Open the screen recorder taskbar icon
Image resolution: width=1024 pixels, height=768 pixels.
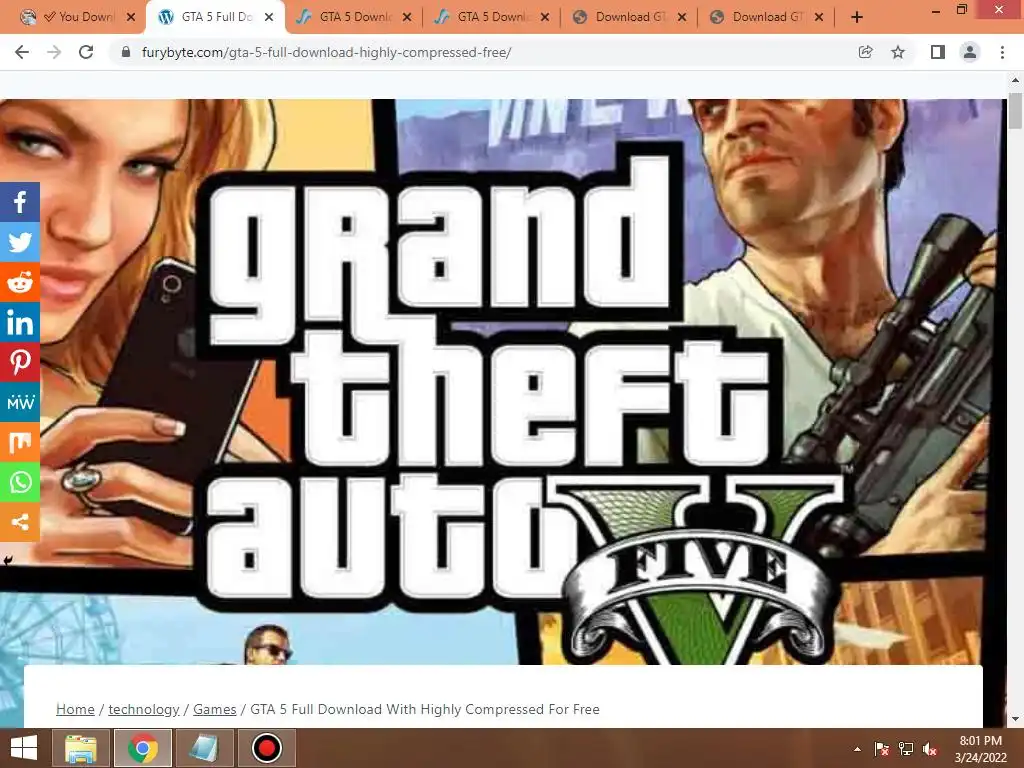[266, 748]
